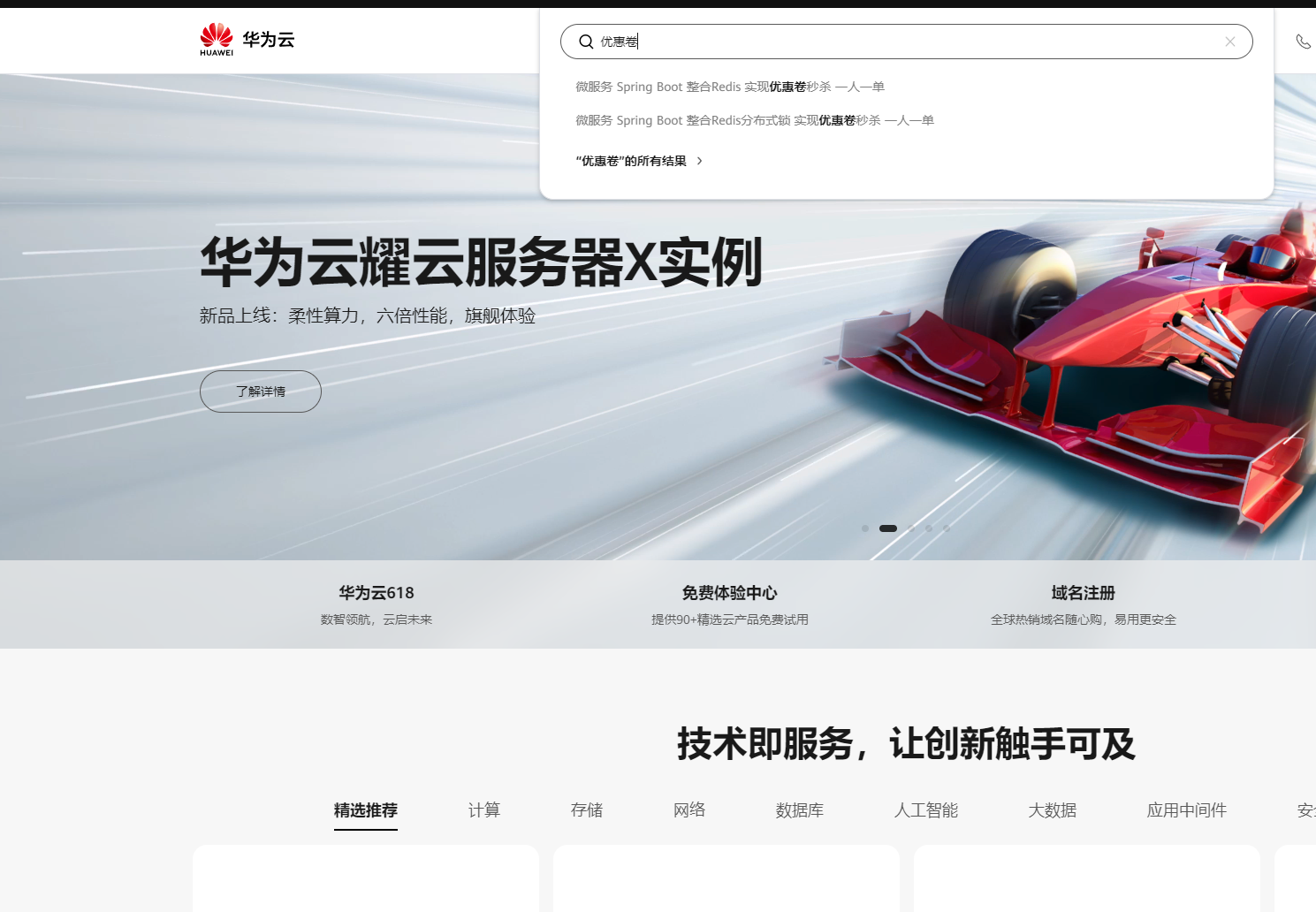Switch to the 计算 tab
1316x912 pixels.
pos(484,810)
